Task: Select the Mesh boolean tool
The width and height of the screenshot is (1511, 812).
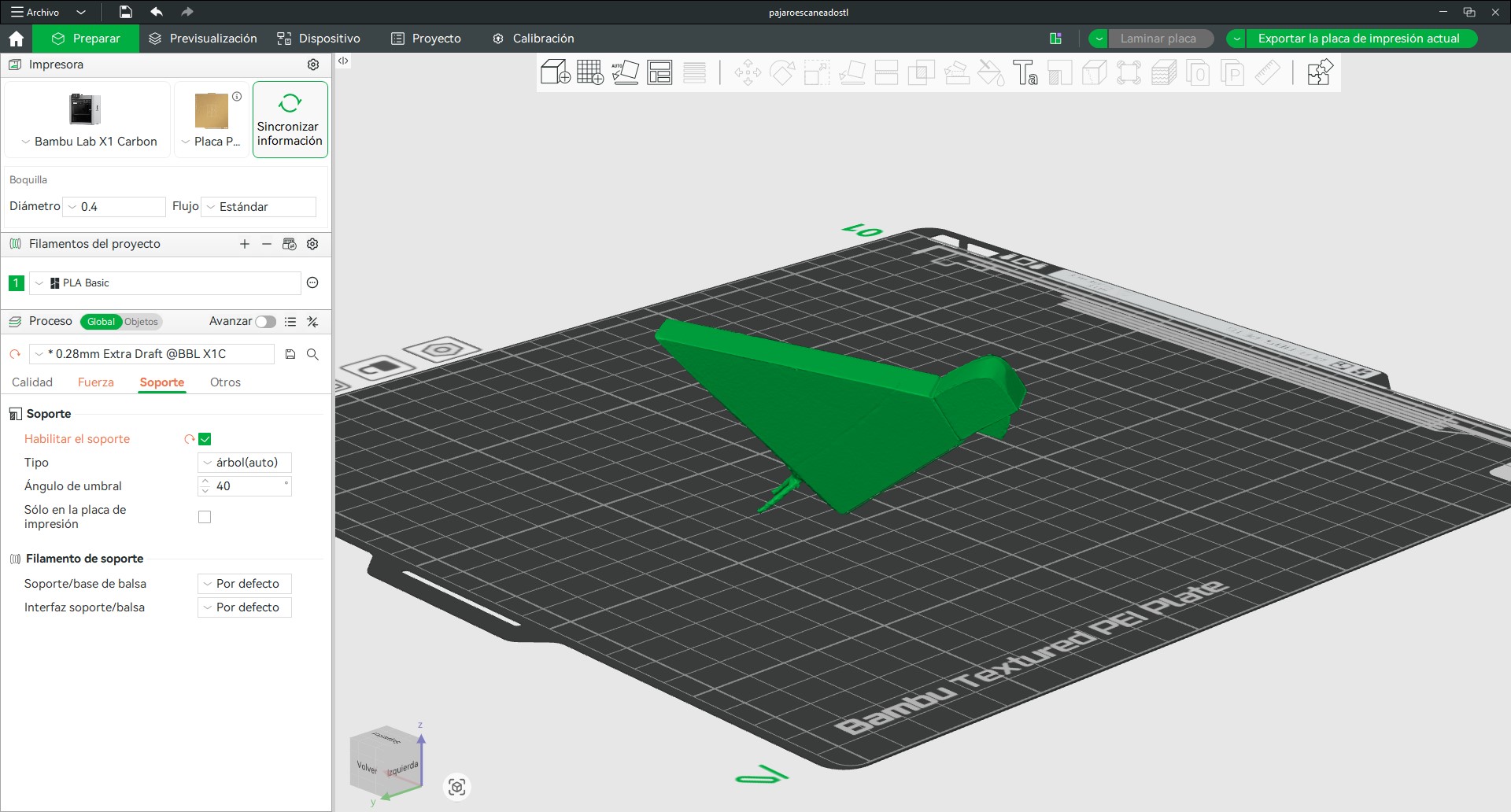Action: point(922,73)
